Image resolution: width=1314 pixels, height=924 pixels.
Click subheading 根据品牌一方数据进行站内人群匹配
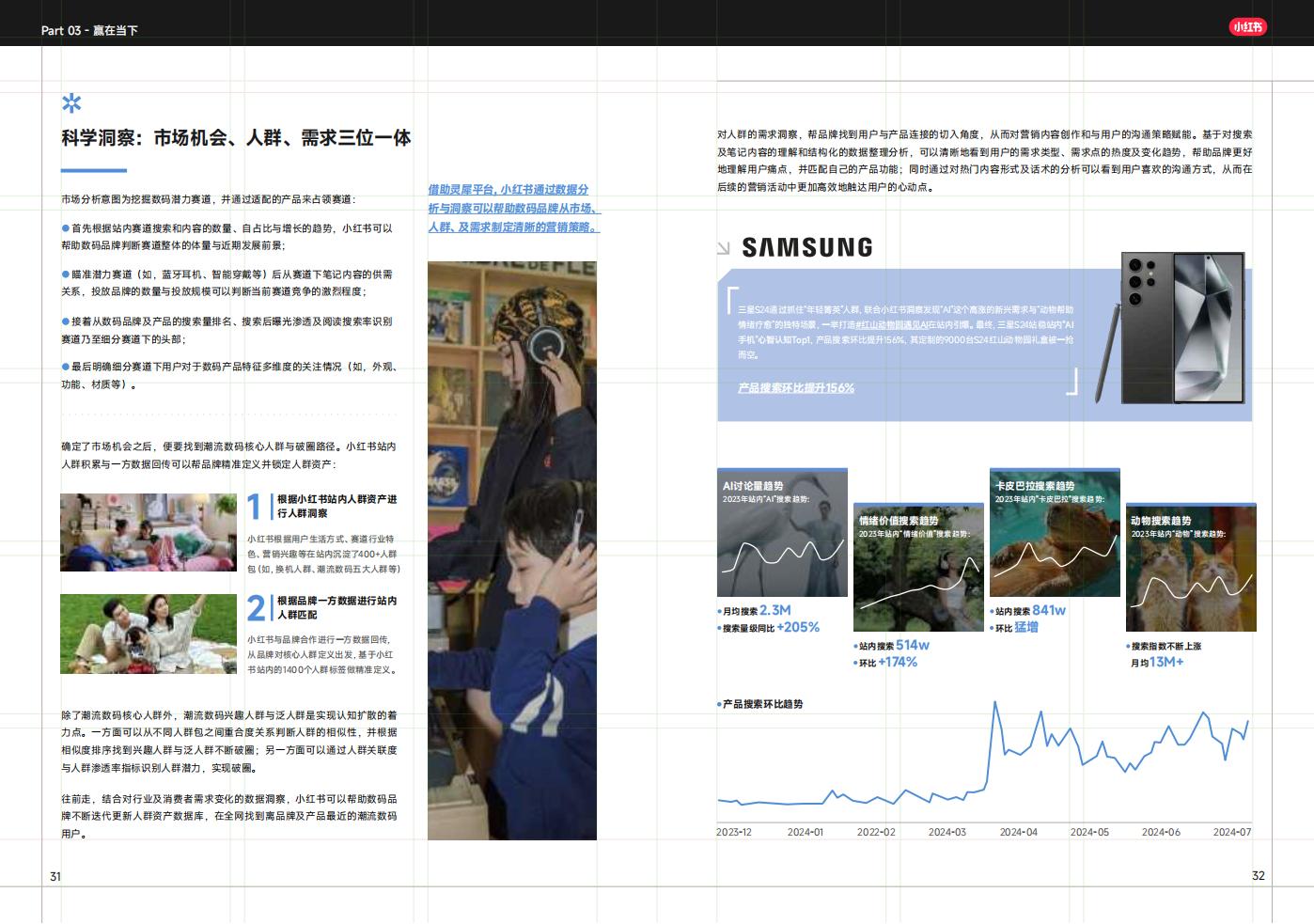[x=337, y=607]
